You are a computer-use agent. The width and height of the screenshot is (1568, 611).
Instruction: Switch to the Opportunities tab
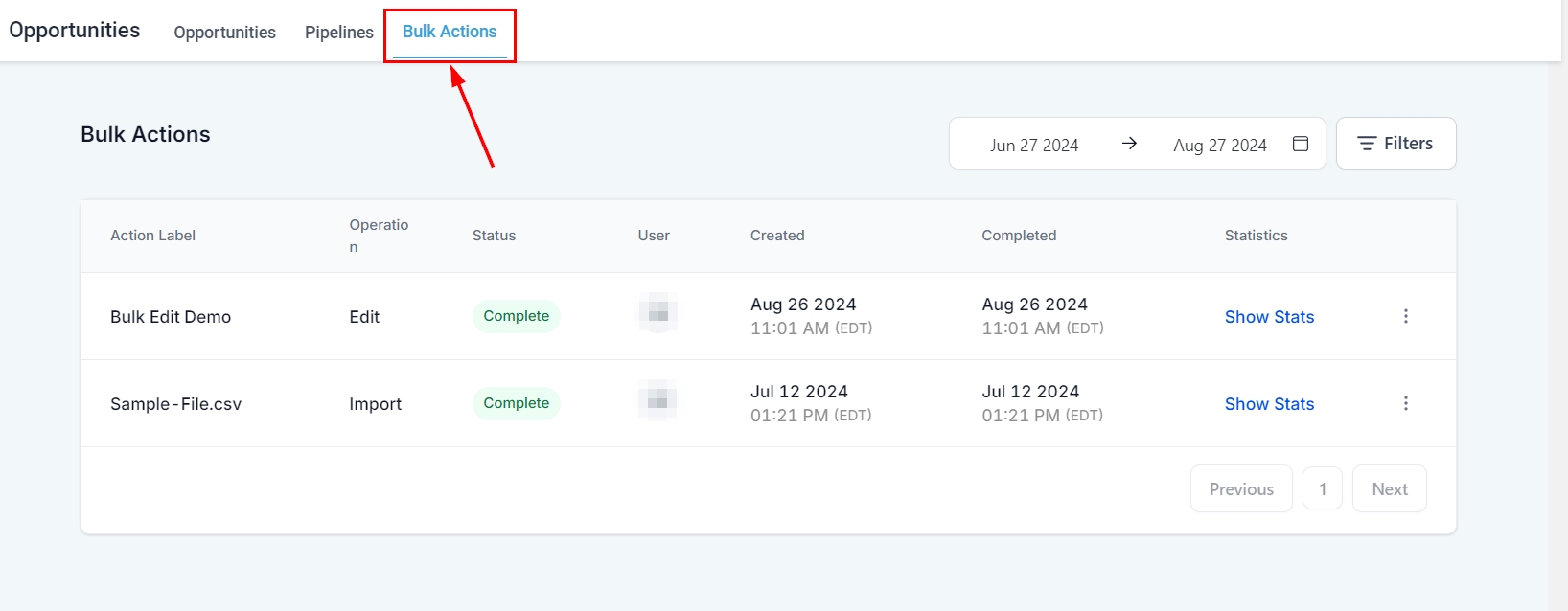tap(224, 33)
